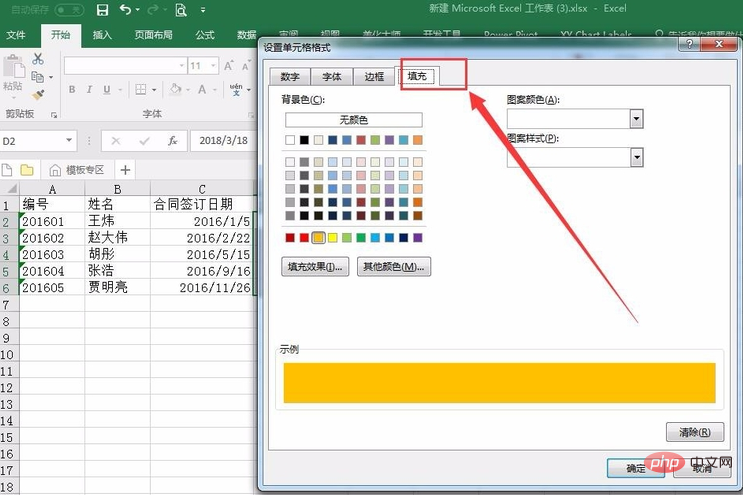Click the Save icon in quick access toolbar
This screenshot has width=743, height=495.
pos(102,9)
